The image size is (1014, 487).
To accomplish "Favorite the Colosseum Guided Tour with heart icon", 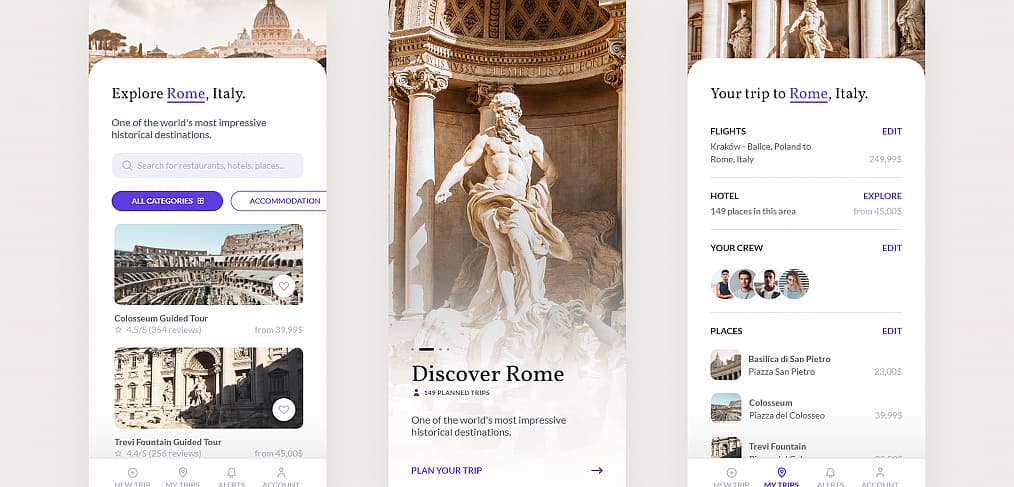I will click(283, 286).
